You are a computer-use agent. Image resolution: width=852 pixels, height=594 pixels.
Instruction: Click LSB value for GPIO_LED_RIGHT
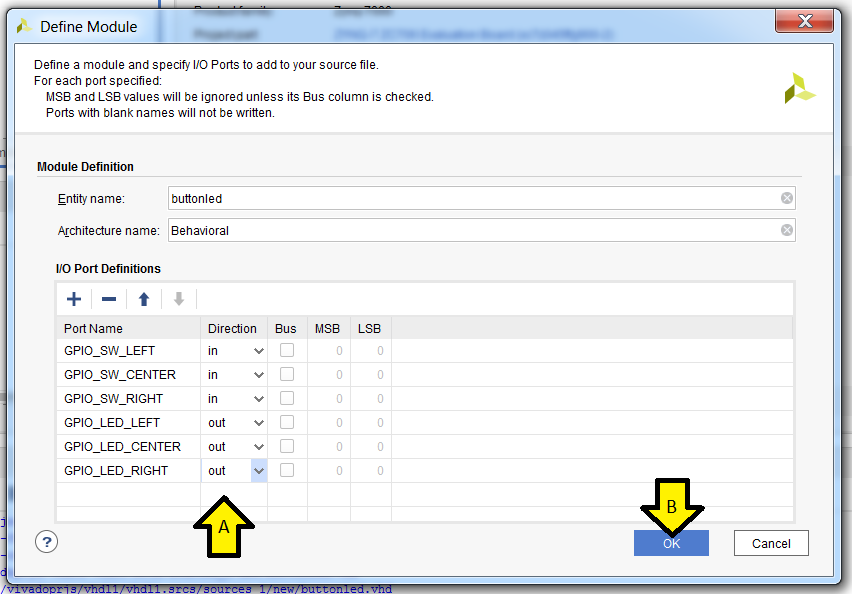pyautogui.click(x=371, y=470)
